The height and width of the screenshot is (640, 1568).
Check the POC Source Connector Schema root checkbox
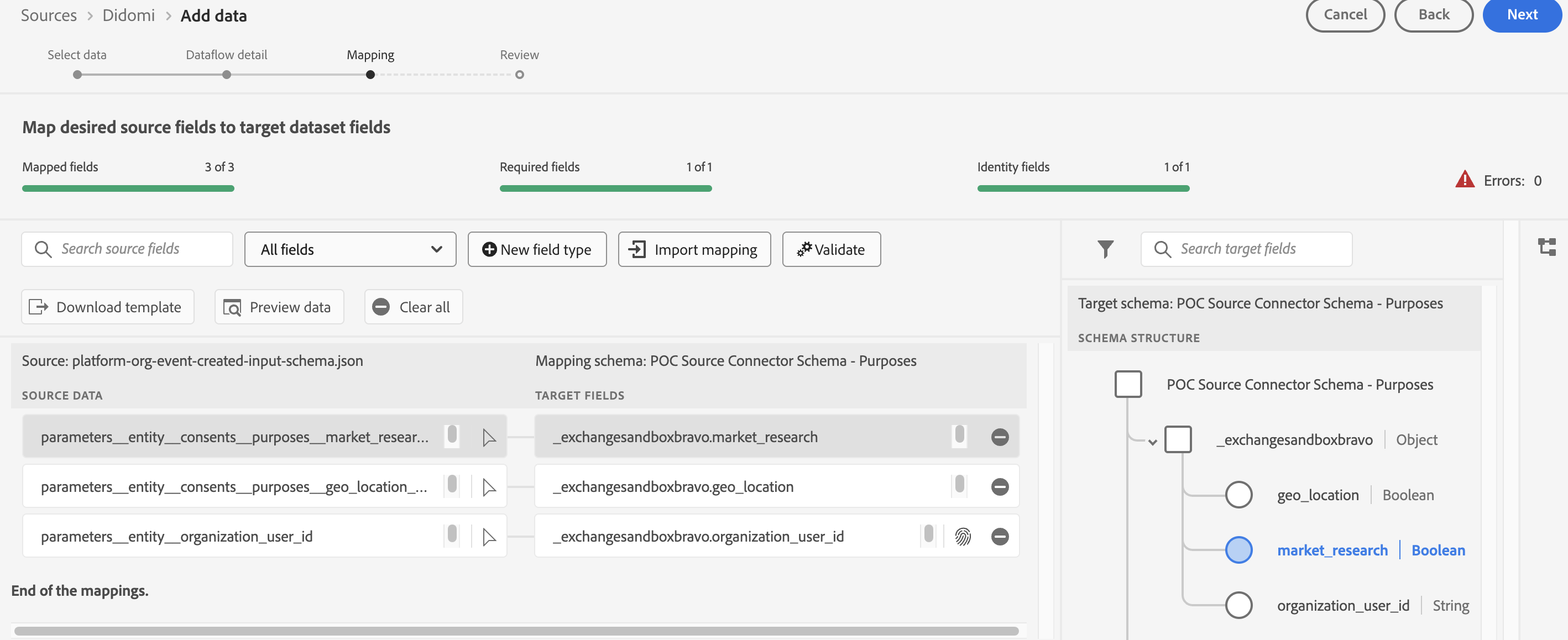point(1127,385)
